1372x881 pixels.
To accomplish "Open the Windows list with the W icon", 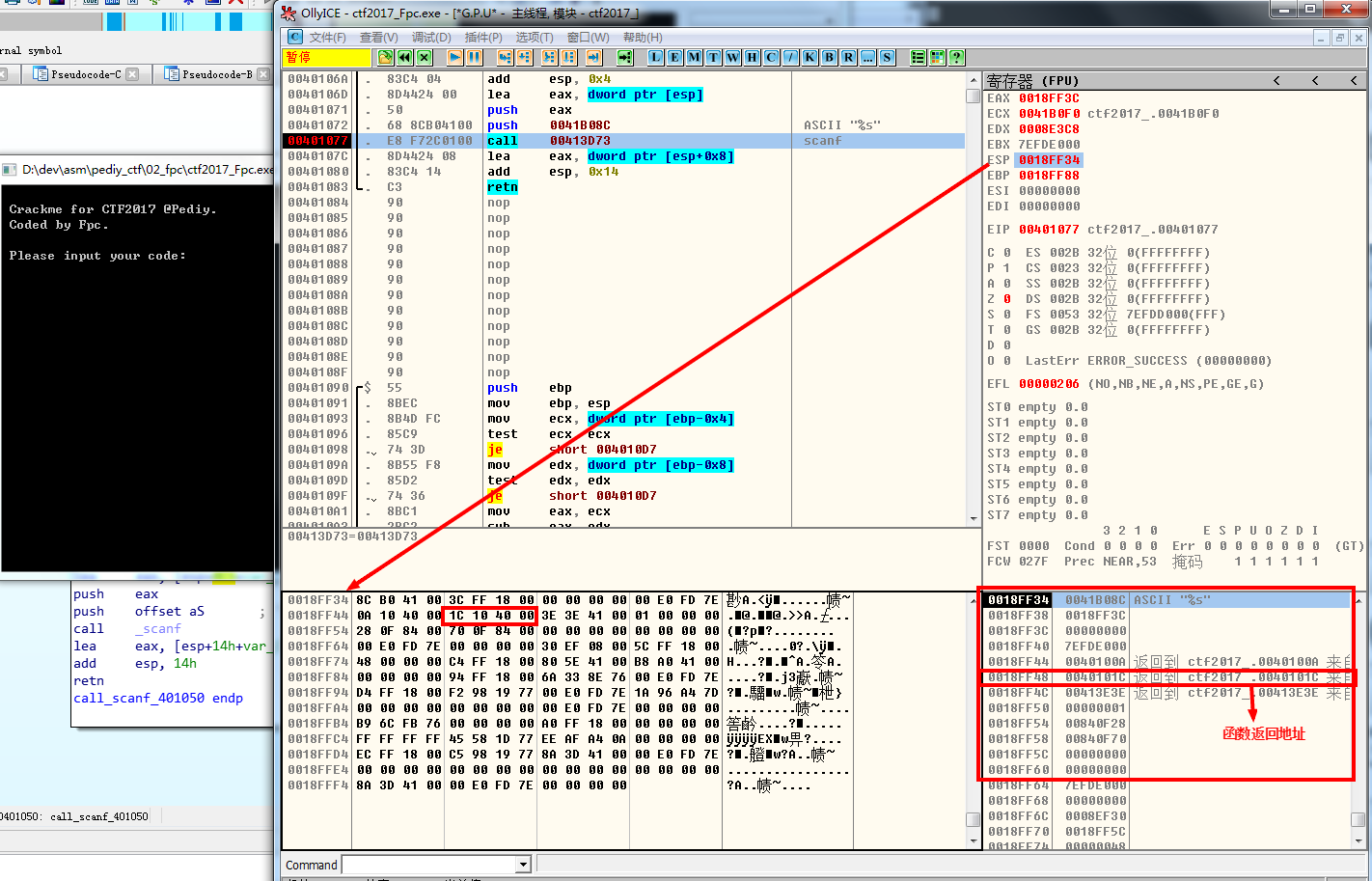I will click(733, 57).
